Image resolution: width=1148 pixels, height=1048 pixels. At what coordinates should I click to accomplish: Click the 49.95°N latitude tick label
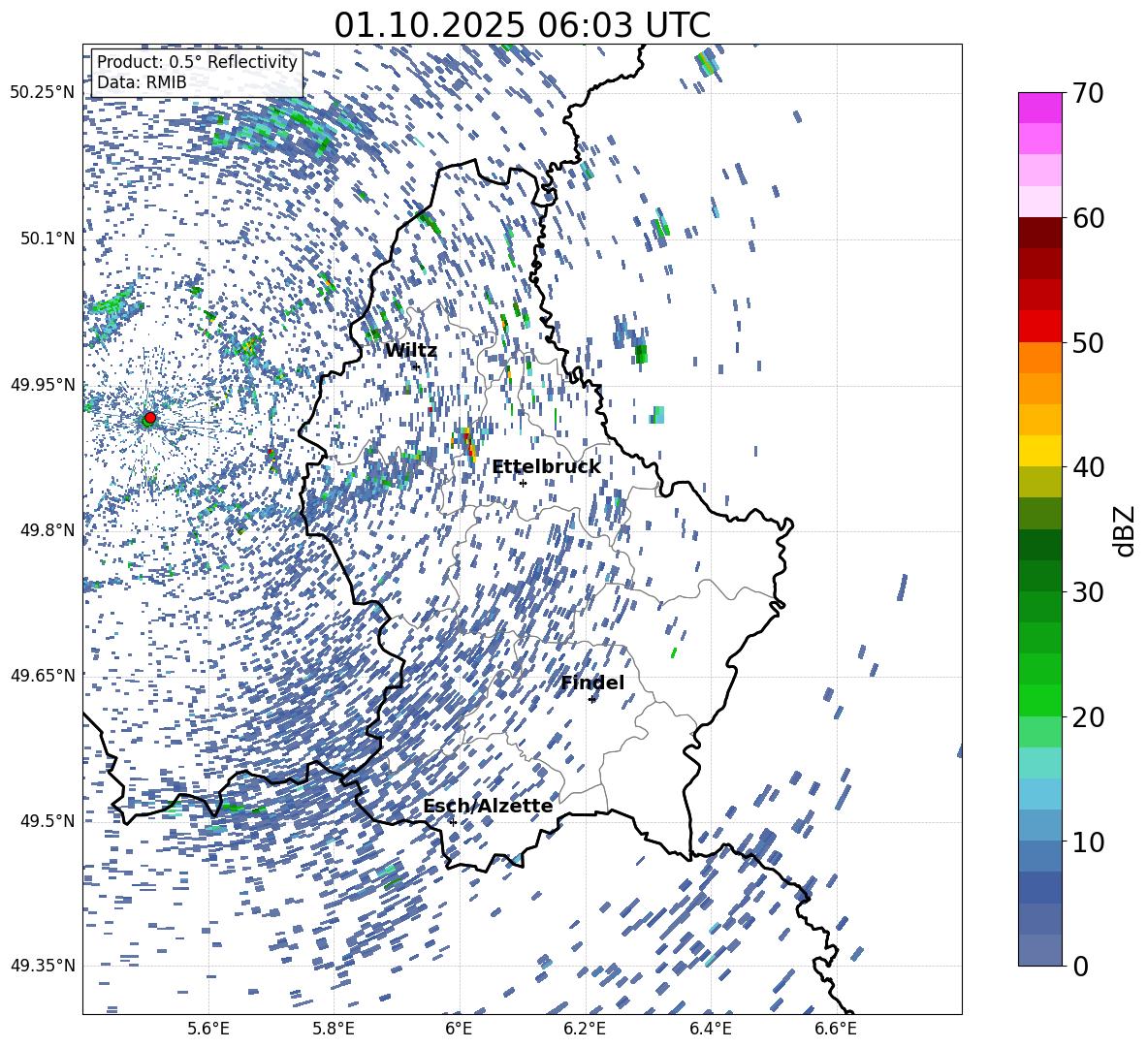pyautogui.click(x=43, y=385)
